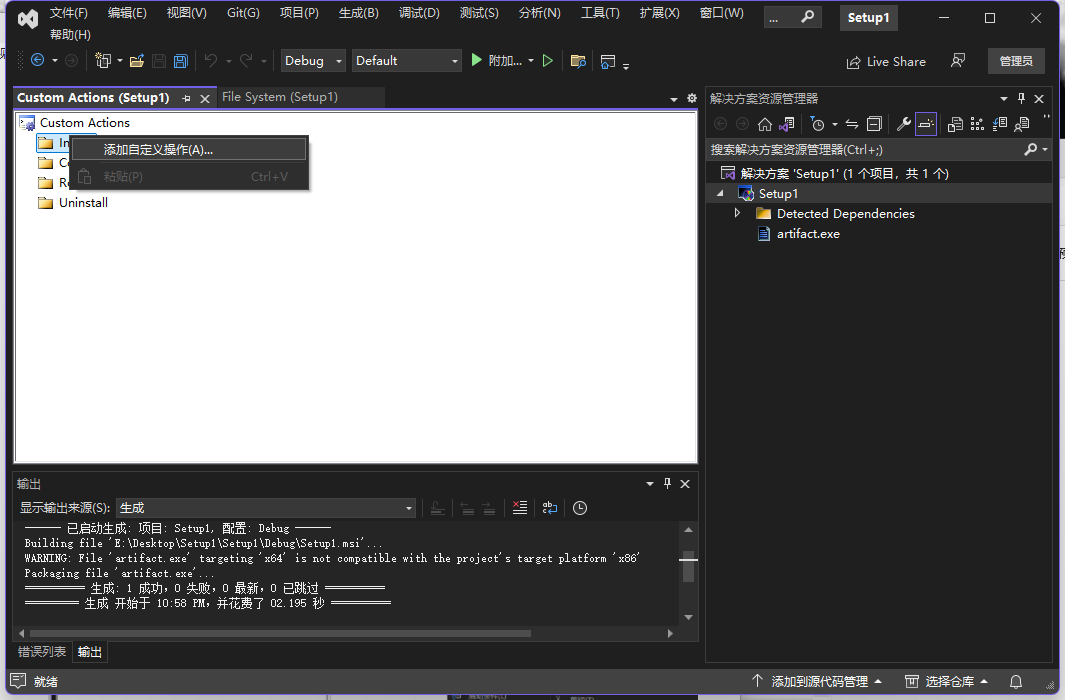Pin the Custom Actions (Setup1) tab
The width and height of the screenshot is (1065, 700).
[186, 98]
